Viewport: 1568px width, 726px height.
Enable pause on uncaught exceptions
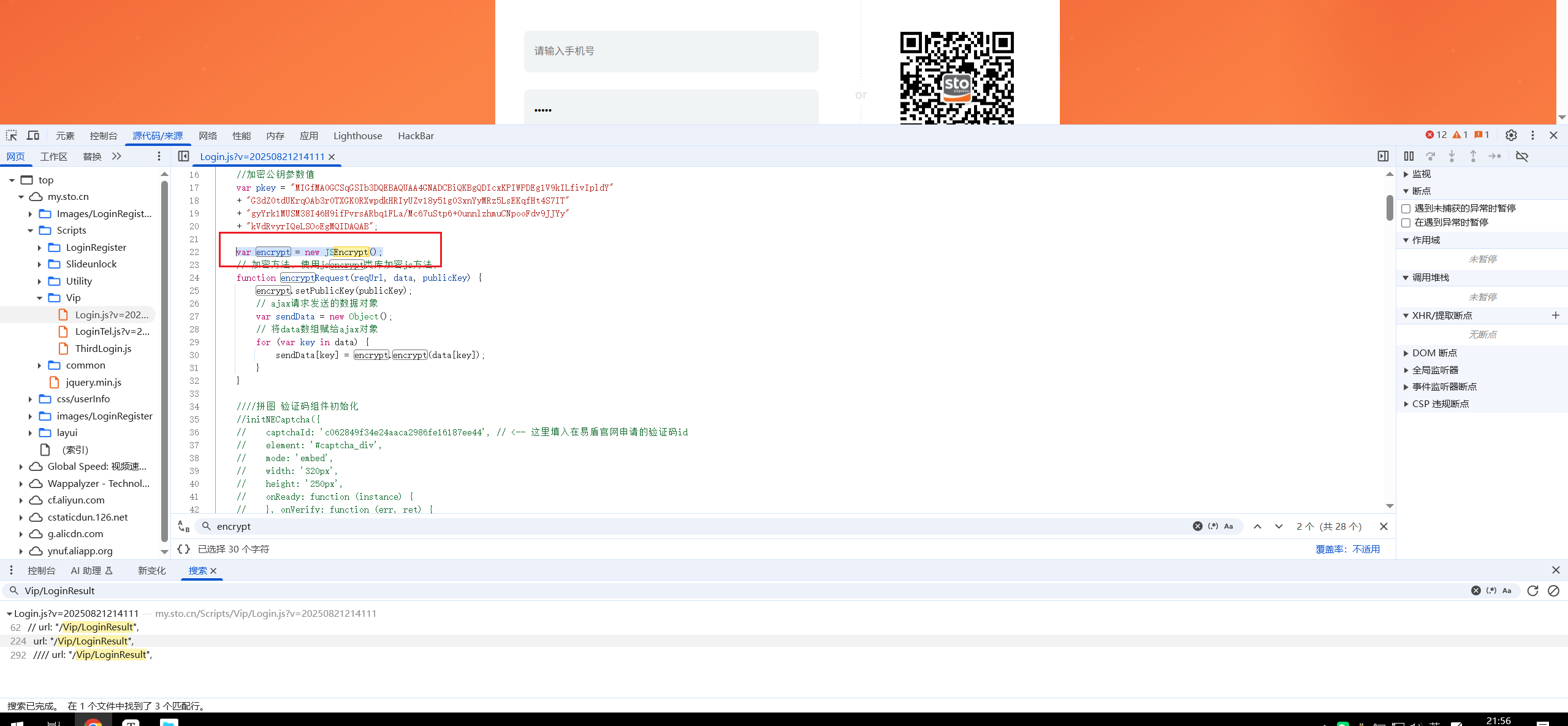point(1406,208)
